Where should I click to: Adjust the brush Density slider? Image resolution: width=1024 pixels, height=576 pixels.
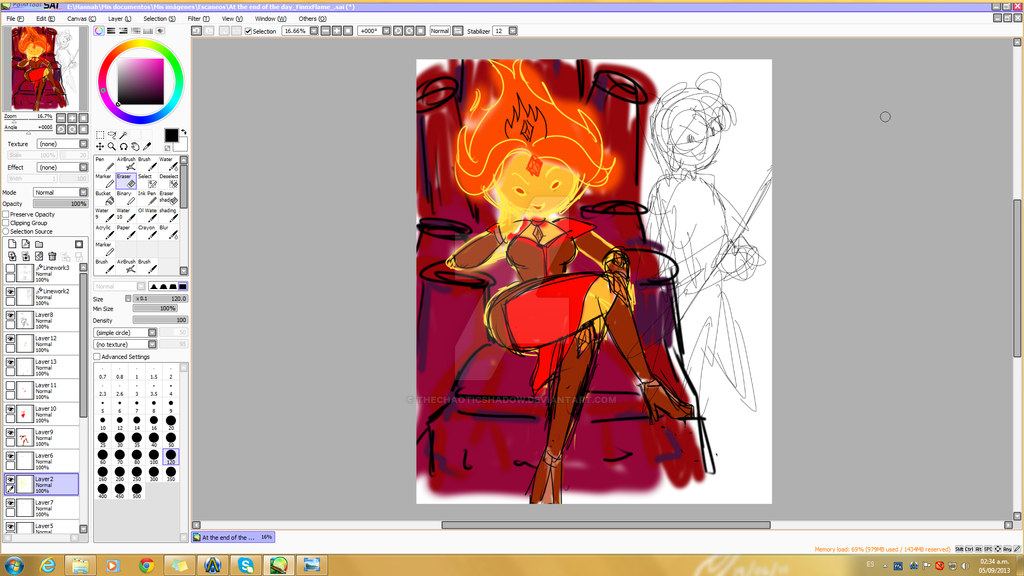click(x=160, y=320)
